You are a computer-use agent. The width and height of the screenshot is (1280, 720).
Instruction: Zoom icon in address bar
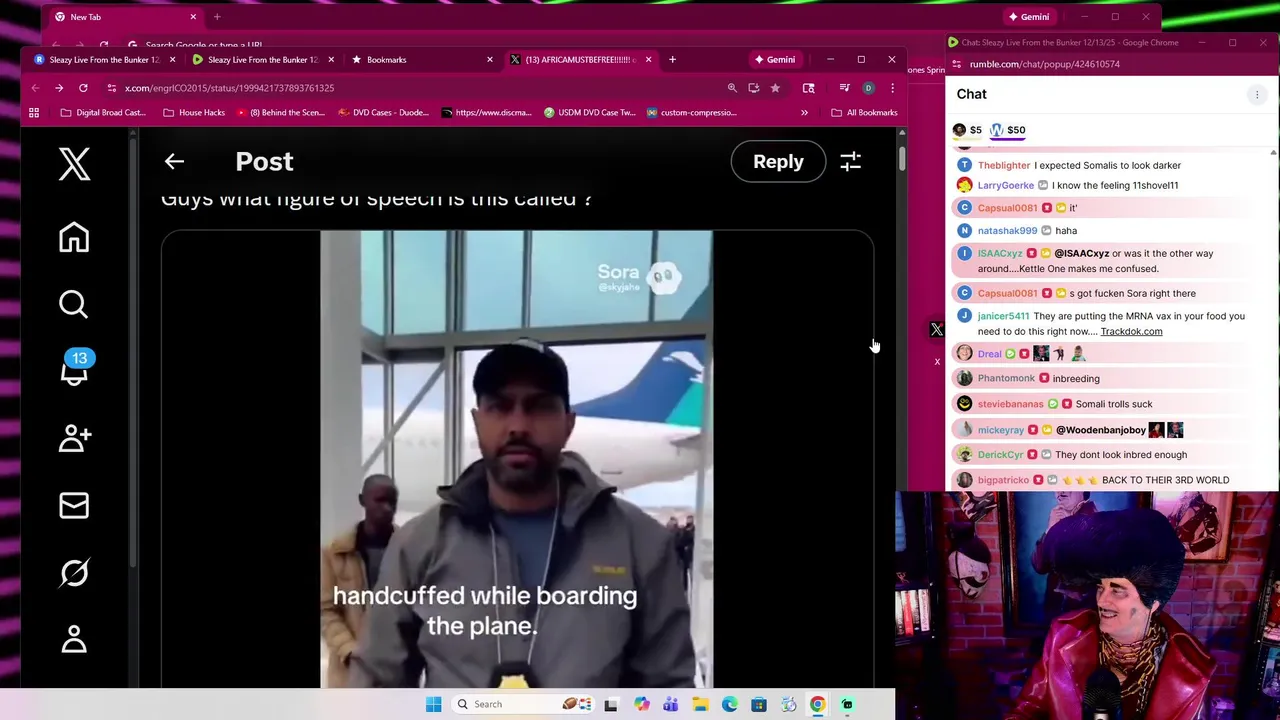pos(732,88)
